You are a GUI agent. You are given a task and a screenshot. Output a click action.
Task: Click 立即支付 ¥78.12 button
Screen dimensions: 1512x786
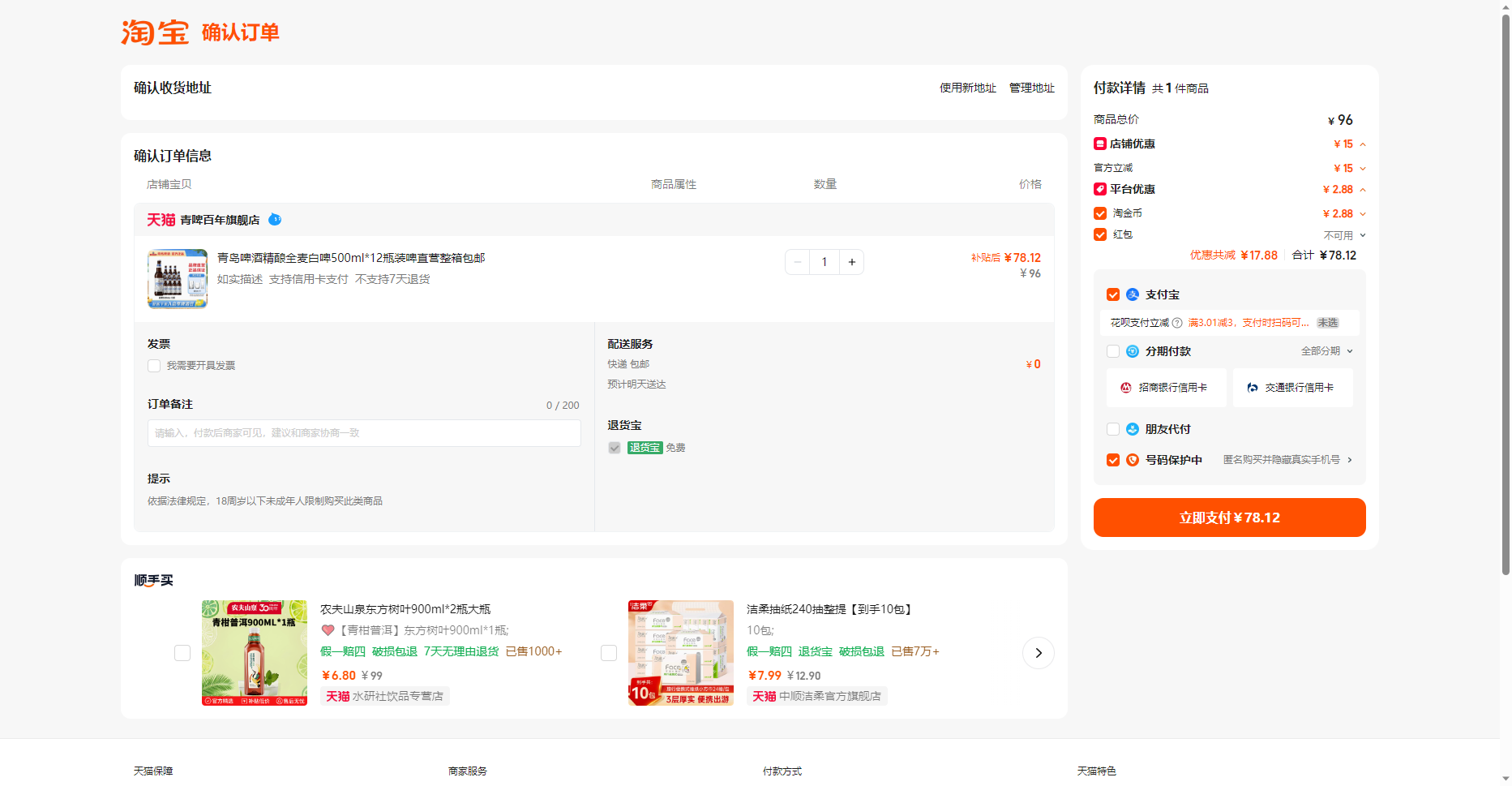click(x=1229, y=518)
